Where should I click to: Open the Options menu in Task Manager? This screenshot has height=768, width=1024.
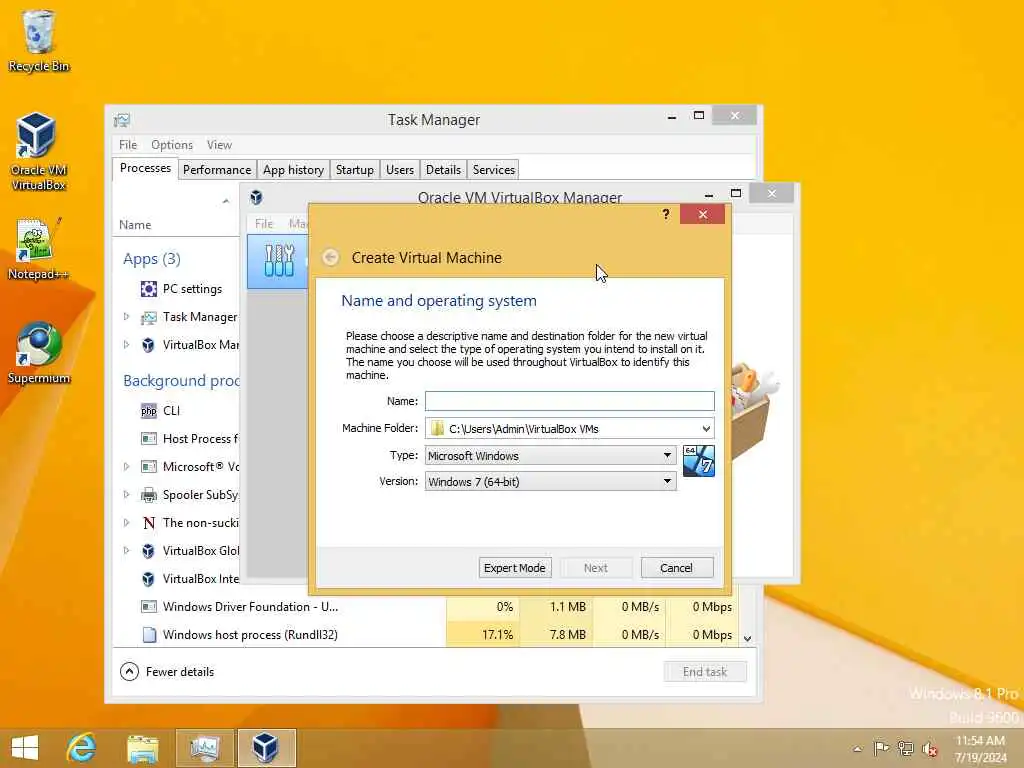tap(172, 145)
